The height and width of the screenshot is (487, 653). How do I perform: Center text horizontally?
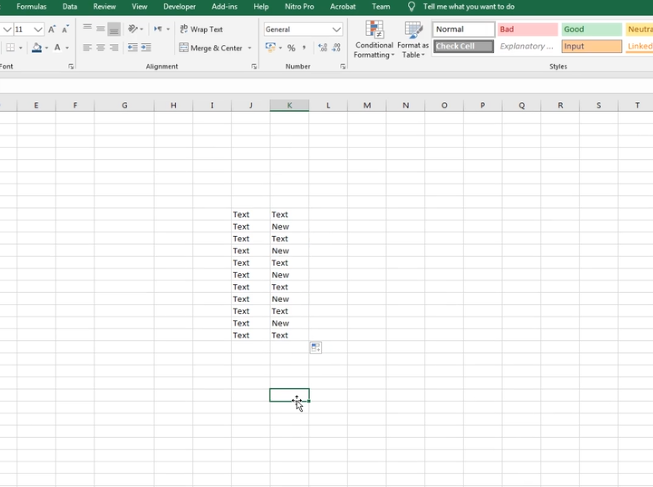coord(100,47)
